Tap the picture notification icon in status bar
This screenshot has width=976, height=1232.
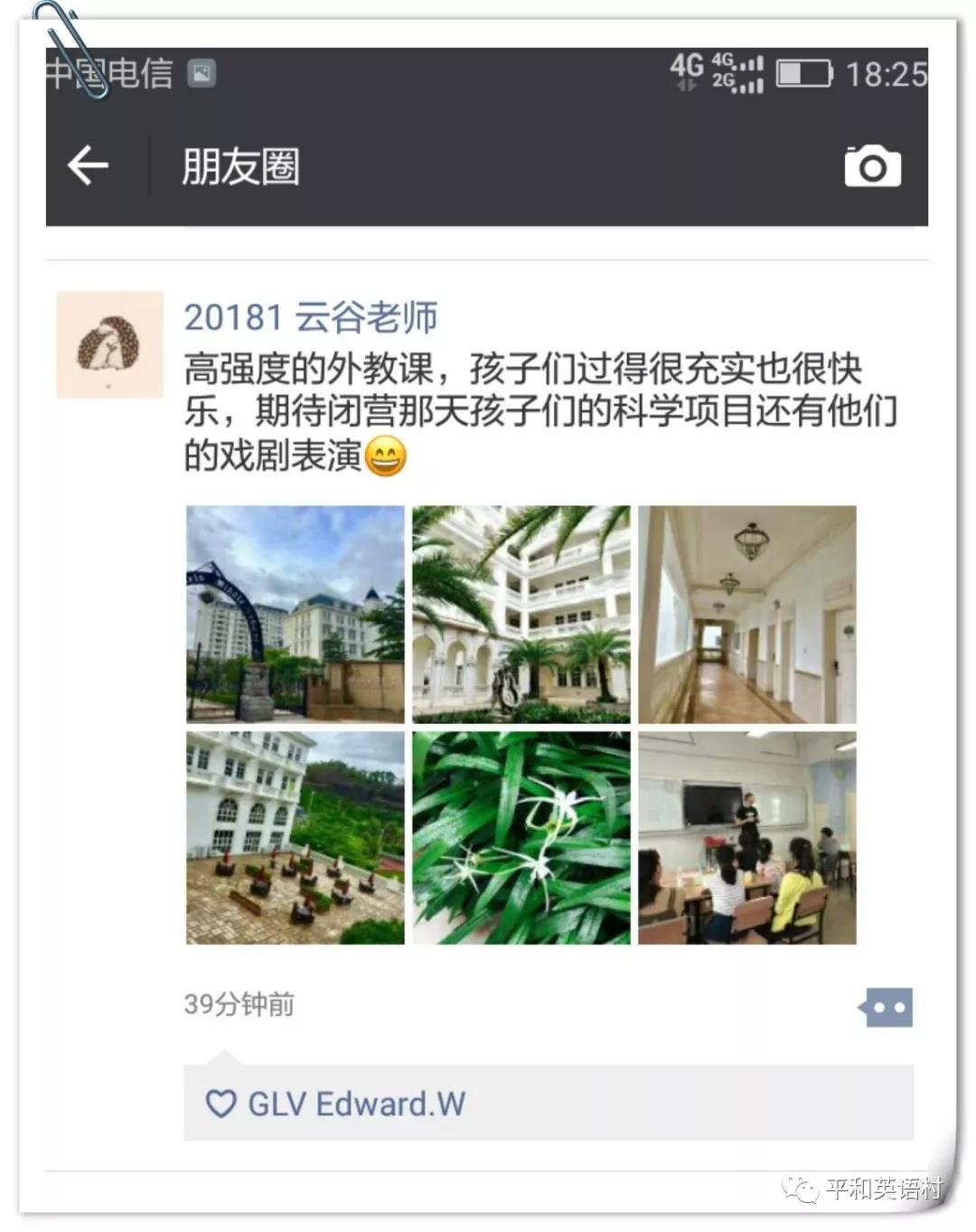[201, 73]
